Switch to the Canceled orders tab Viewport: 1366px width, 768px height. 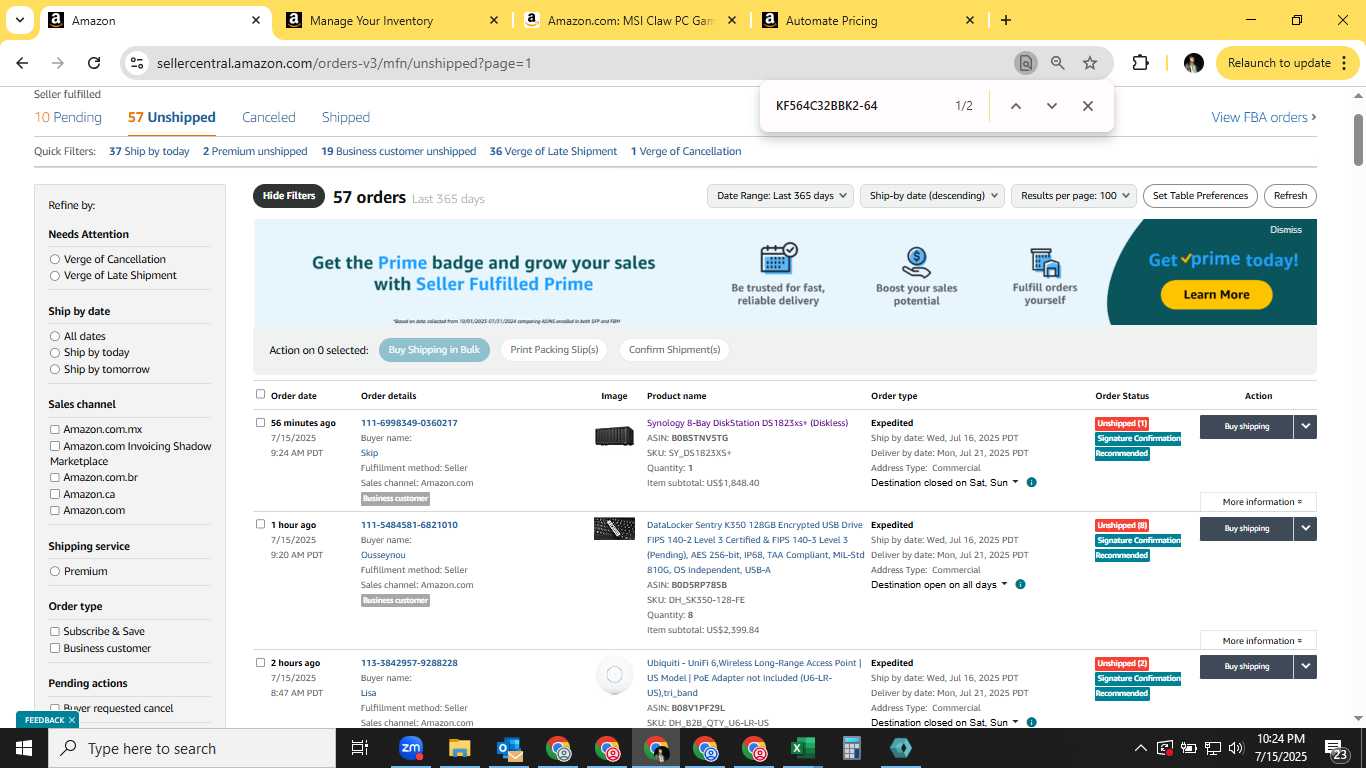point(269,117)
